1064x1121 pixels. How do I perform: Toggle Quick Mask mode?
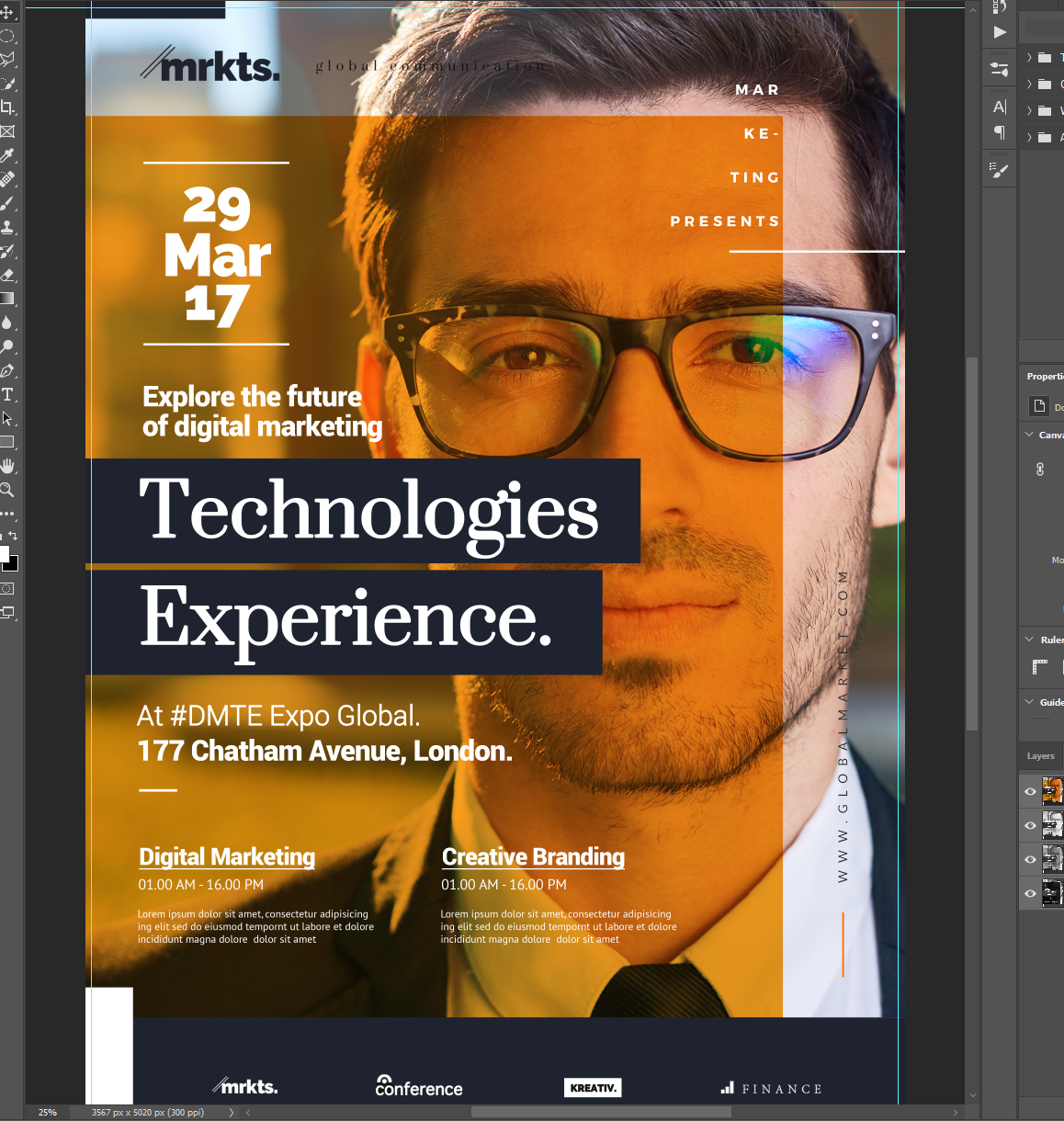point(7,588)
